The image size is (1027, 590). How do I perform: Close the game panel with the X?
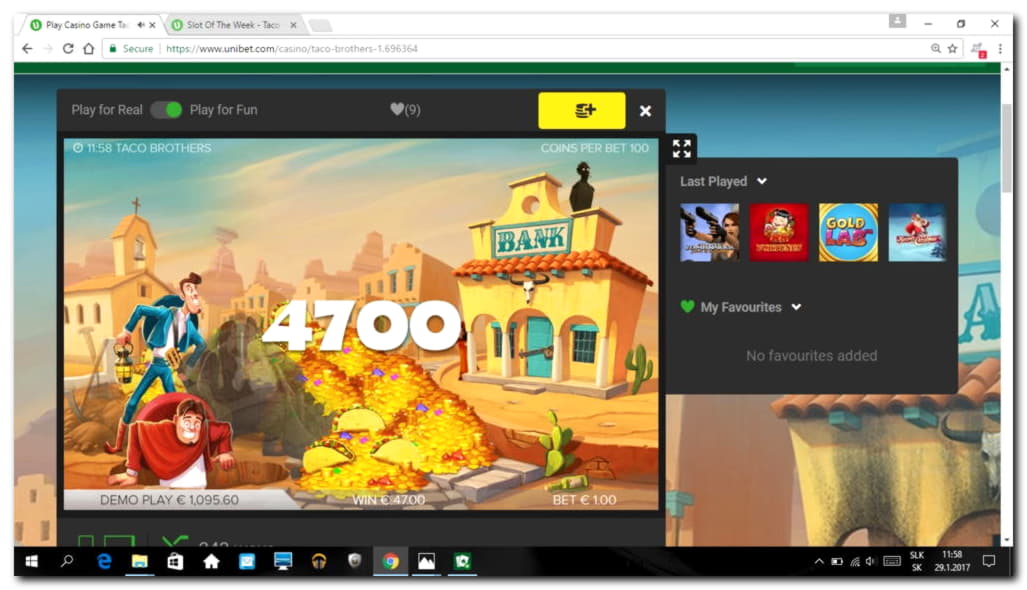pyautogui.click(x=645, y=111)
